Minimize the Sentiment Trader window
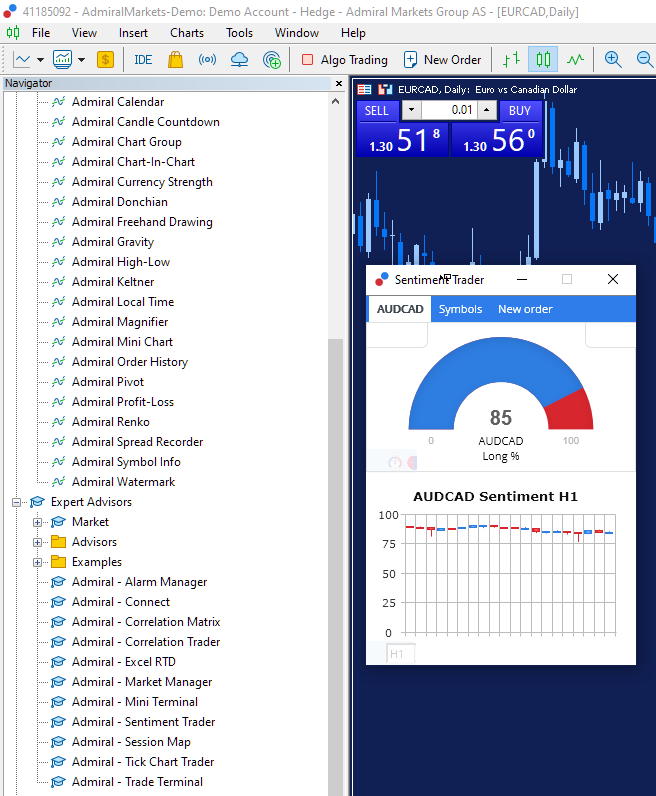The width and height of the screenshot is (656, 796). [521, 279]
